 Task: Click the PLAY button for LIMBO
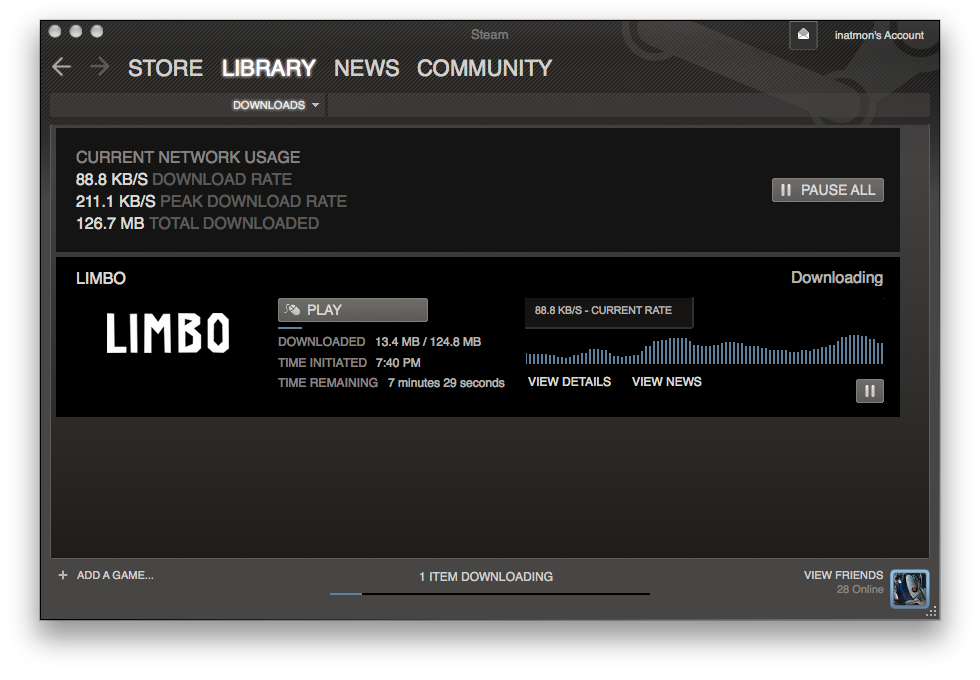click(x=352, y=310)
